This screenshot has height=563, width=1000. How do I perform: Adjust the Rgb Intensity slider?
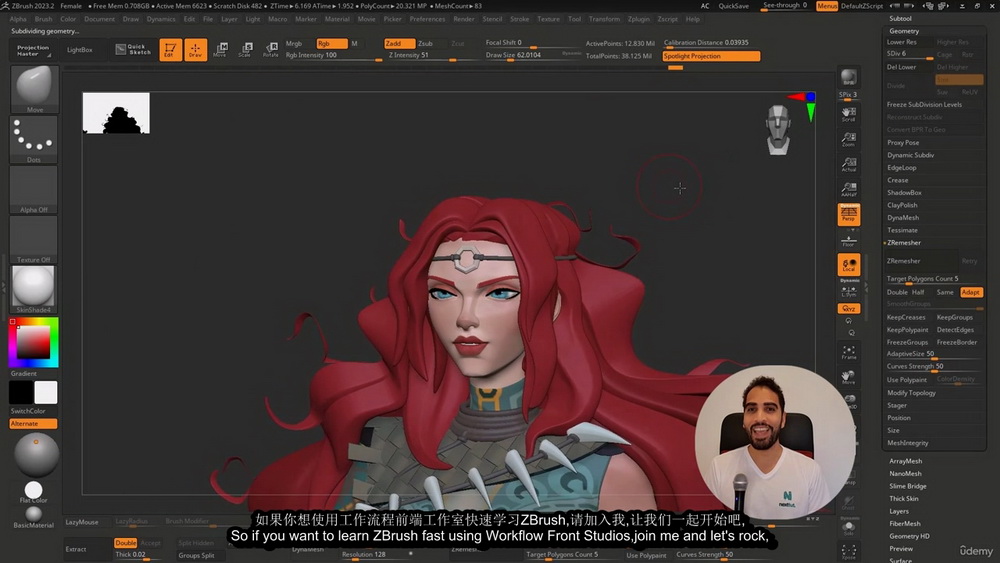333,55
